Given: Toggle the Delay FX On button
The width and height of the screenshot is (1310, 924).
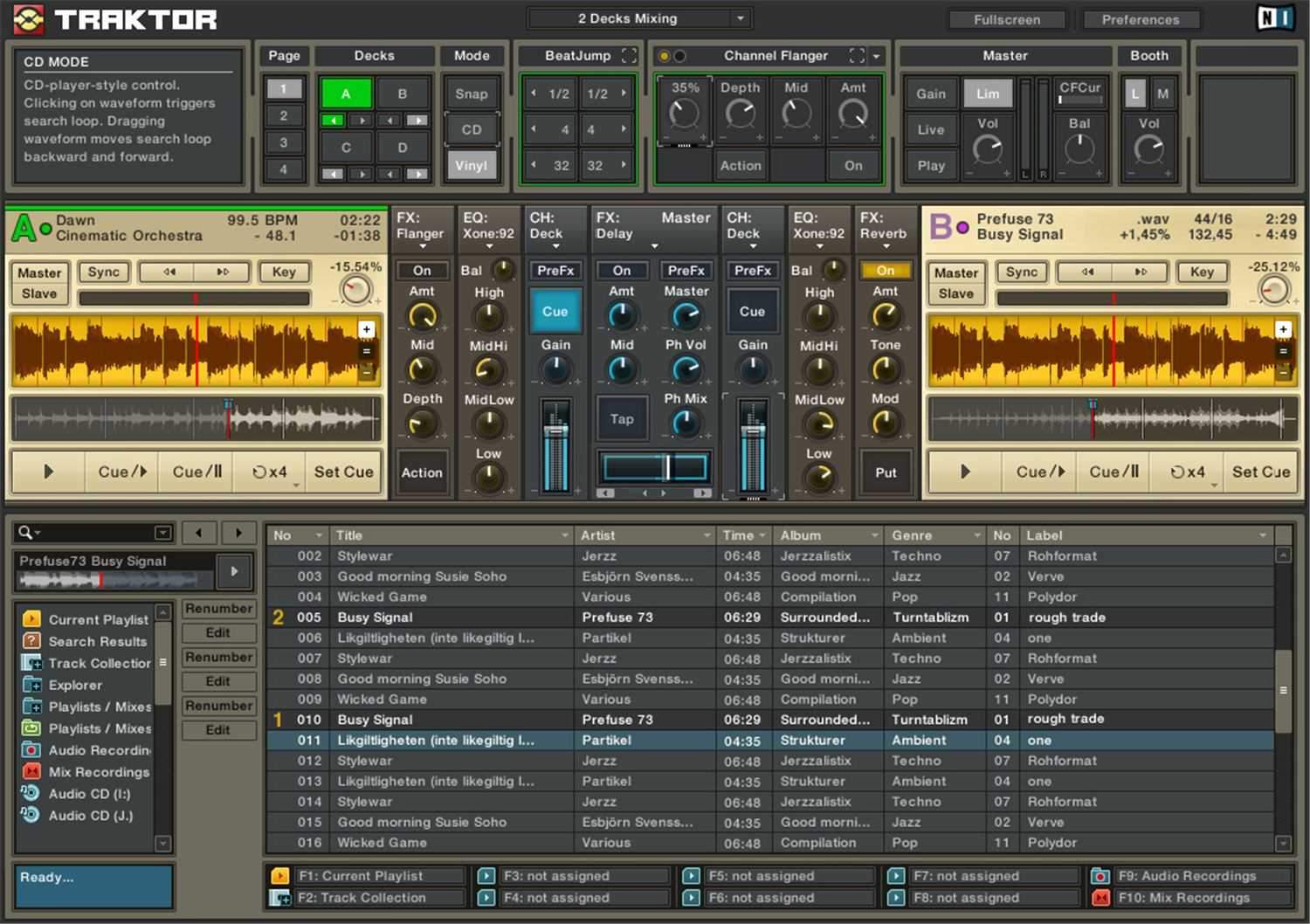Looking at the screenshot, I should point(622,271).
